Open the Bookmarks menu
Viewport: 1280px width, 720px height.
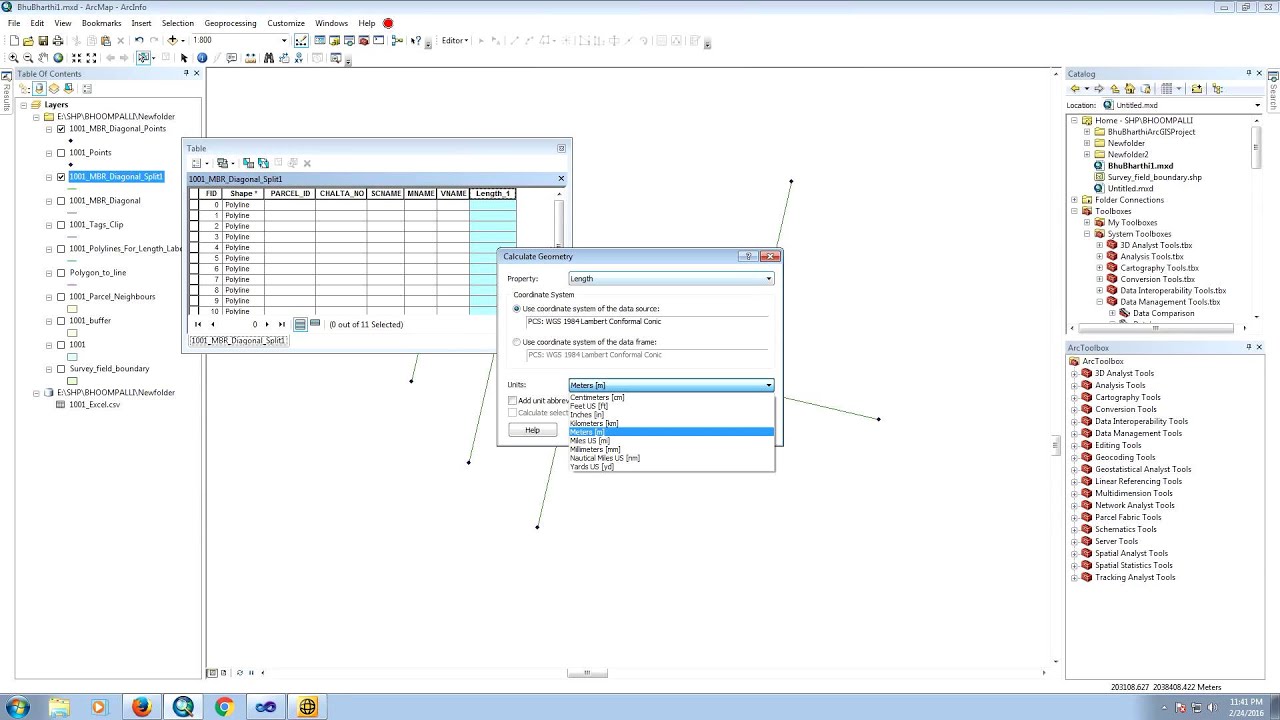pos(101,23)
